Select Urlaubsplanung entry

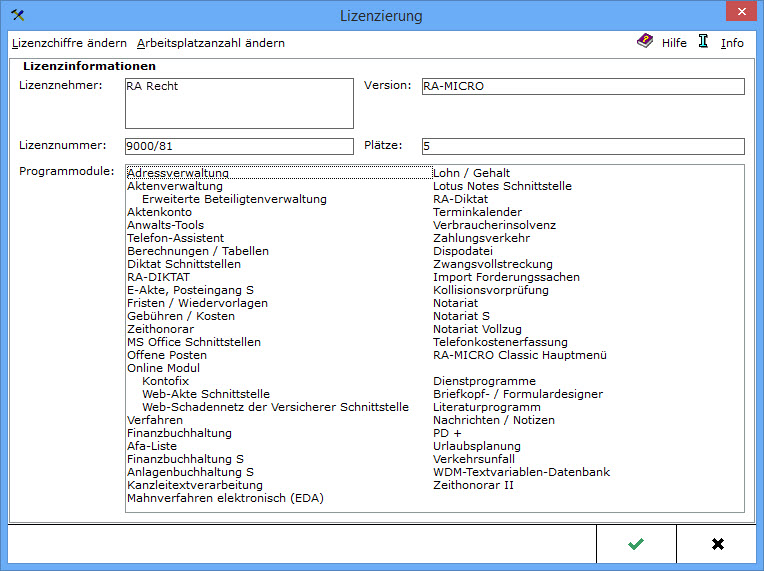(x=477, y=446)
